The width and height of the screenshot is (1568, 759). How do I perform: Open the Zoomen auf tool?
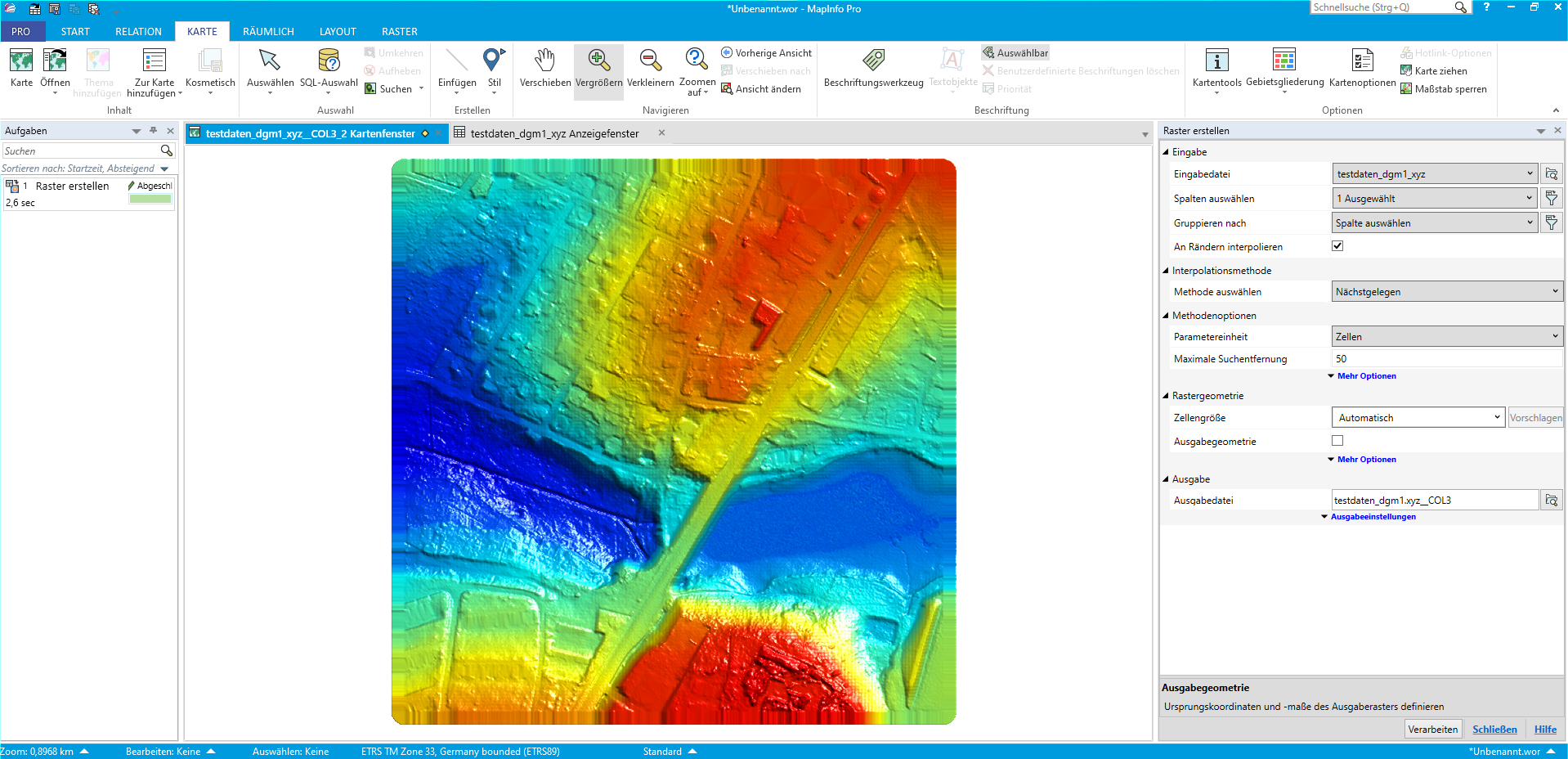tap(697, 71)
